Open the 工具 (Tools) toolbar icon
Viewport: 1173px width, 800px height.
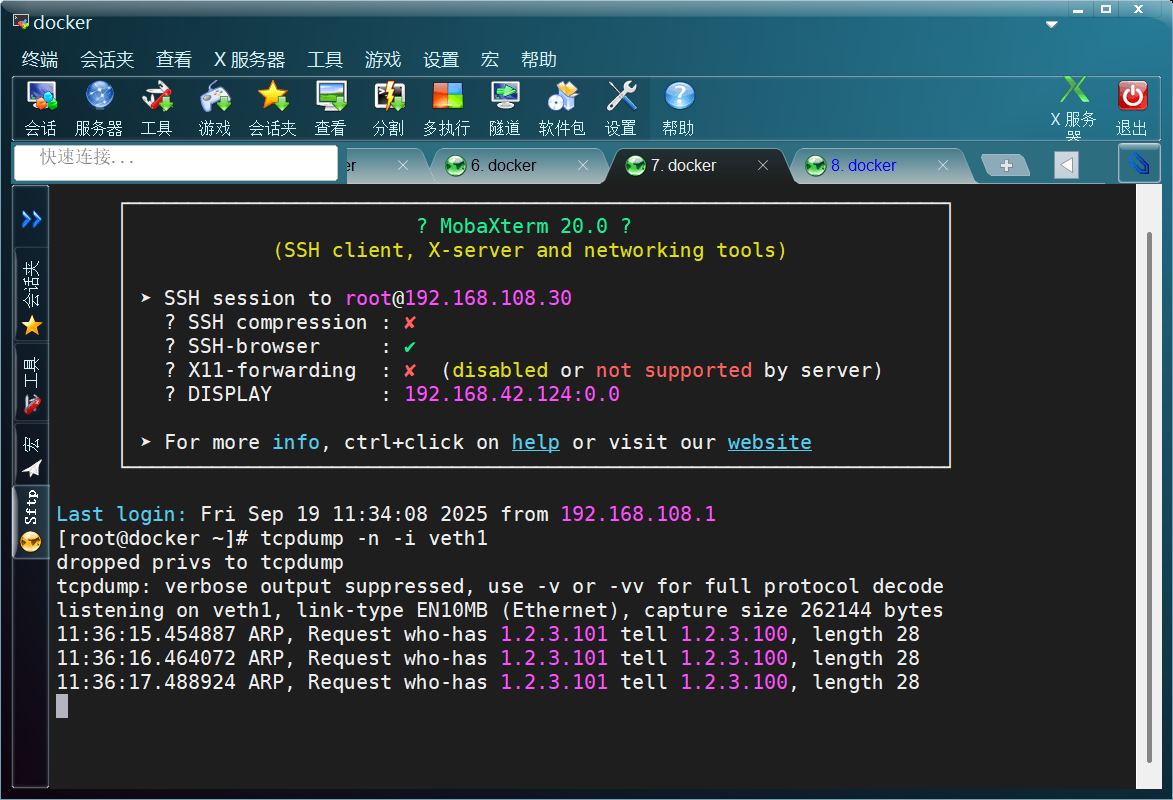click(x=156, y=109)
